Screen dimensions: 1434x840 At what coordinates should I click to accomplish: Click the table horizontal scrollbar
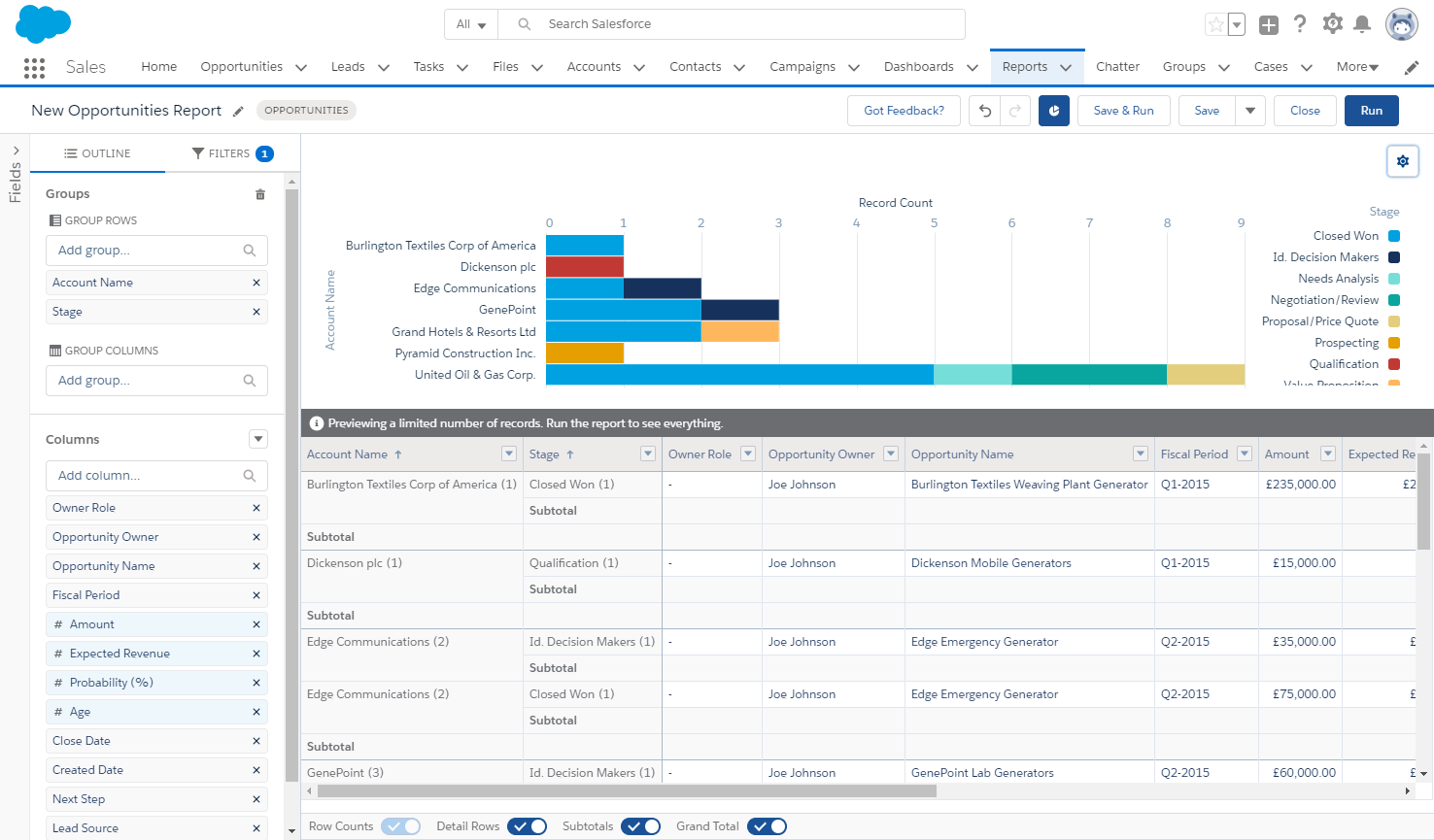627,791
